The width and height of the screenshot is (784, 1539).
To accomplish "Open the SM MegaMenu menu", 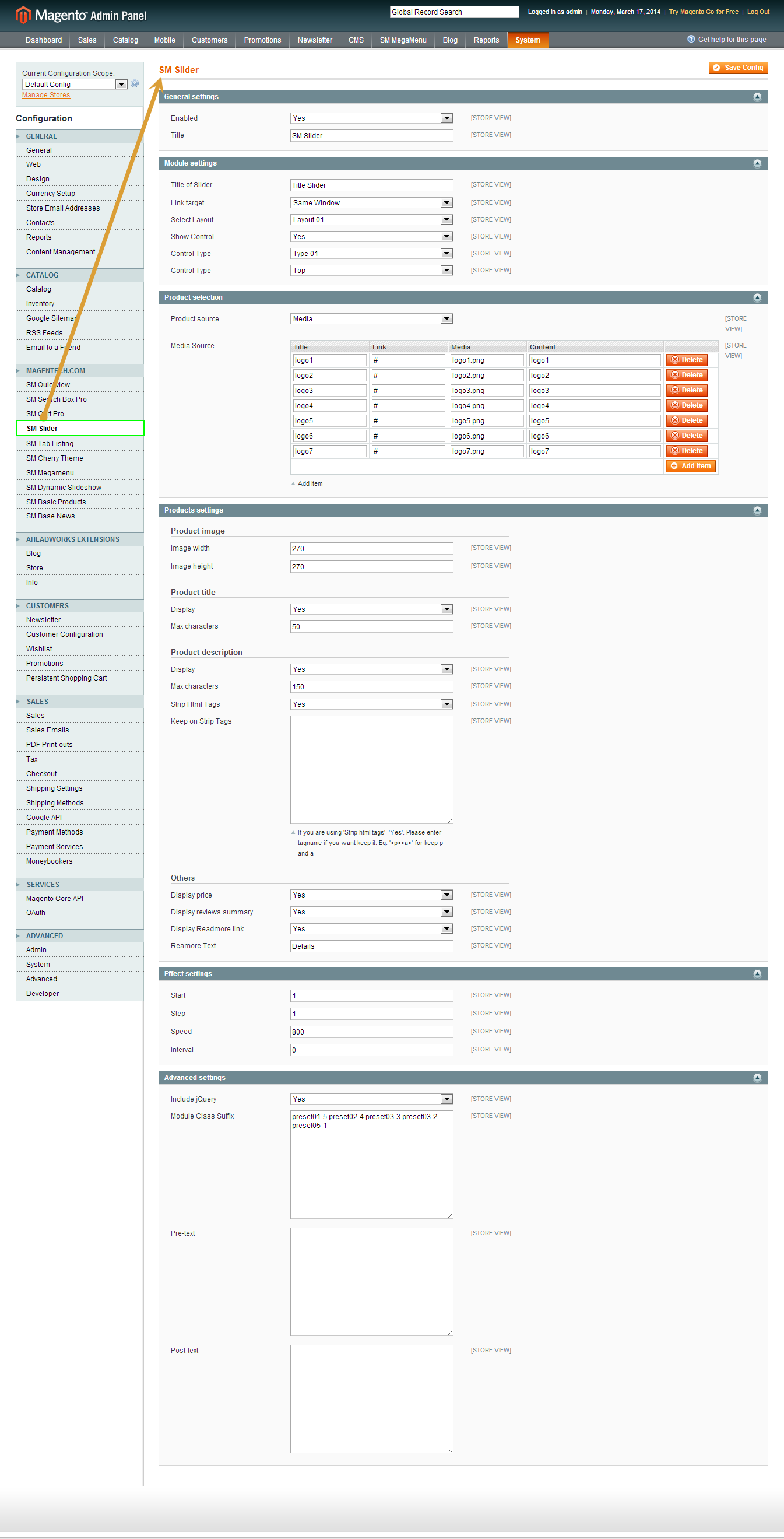I will (x=403, y=40).
